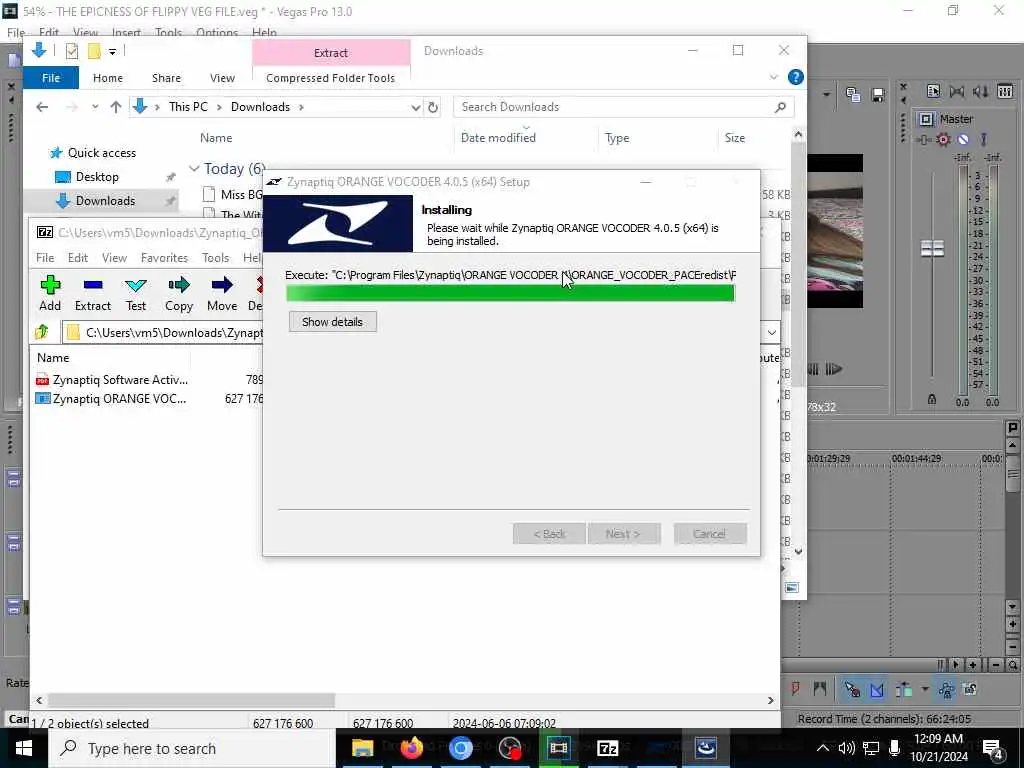Collapse the Today (6) group in Explorer
The height and width of the screenshot is (768, 1024).
coord(194,169)
